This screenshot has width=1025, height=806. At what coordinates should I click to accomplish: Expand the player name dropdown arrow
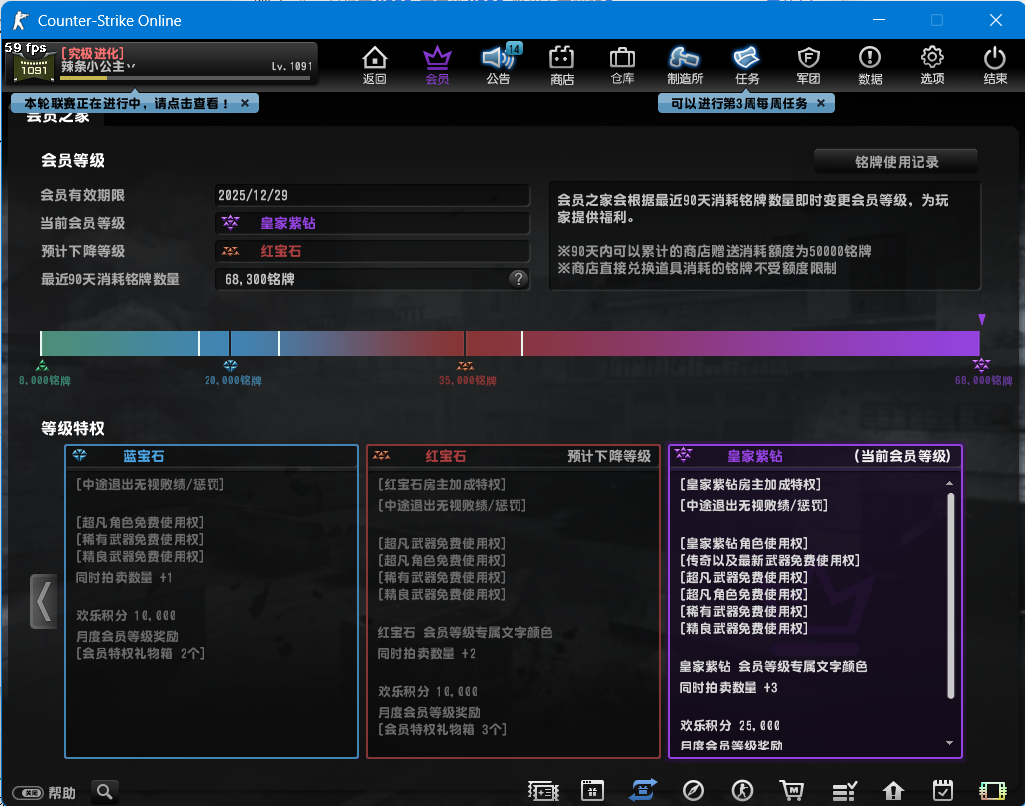131,67
